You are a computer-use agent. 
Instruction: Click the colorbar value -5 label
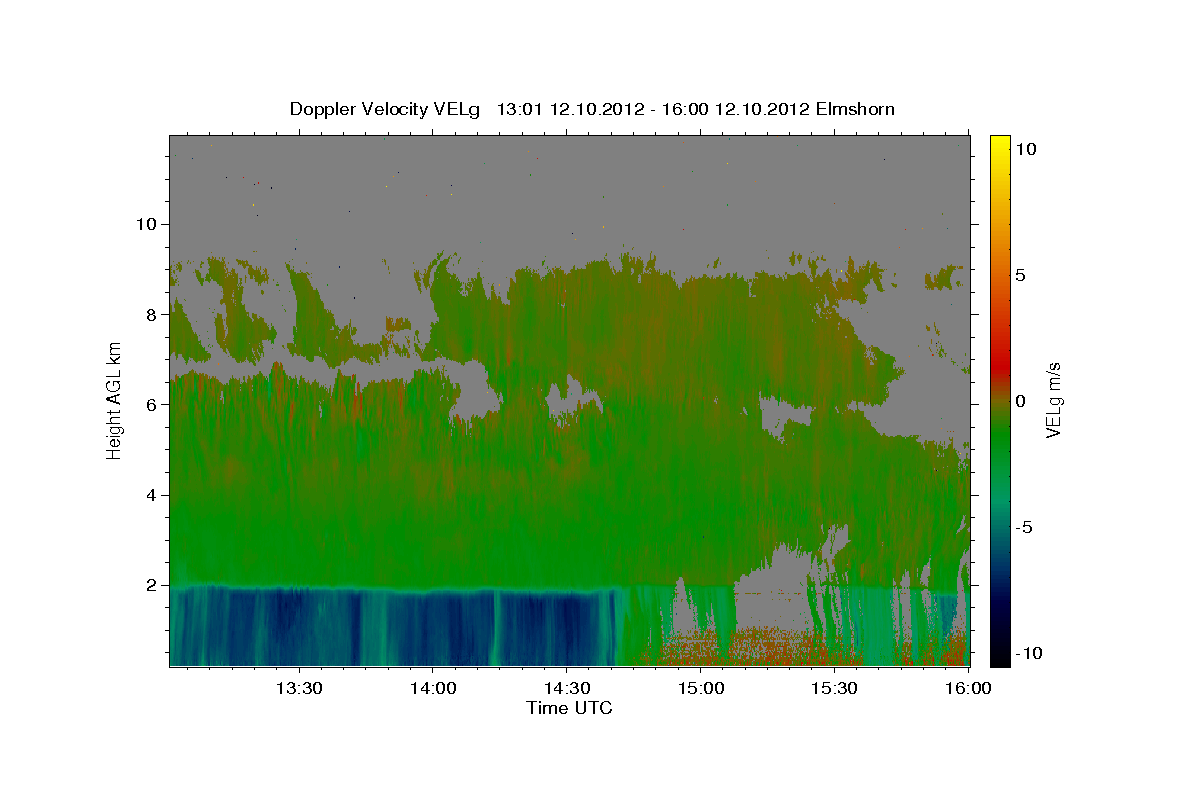click(1023, 527)
